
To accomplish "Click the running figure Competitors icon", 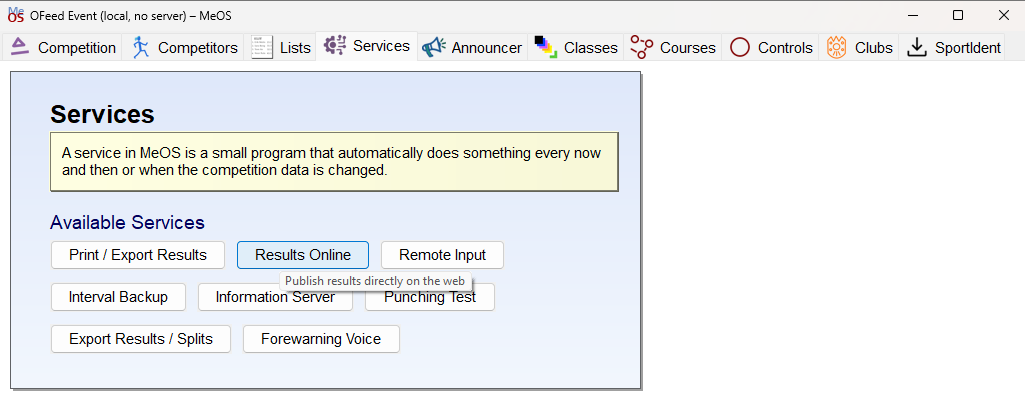I will tap(140, 47).
